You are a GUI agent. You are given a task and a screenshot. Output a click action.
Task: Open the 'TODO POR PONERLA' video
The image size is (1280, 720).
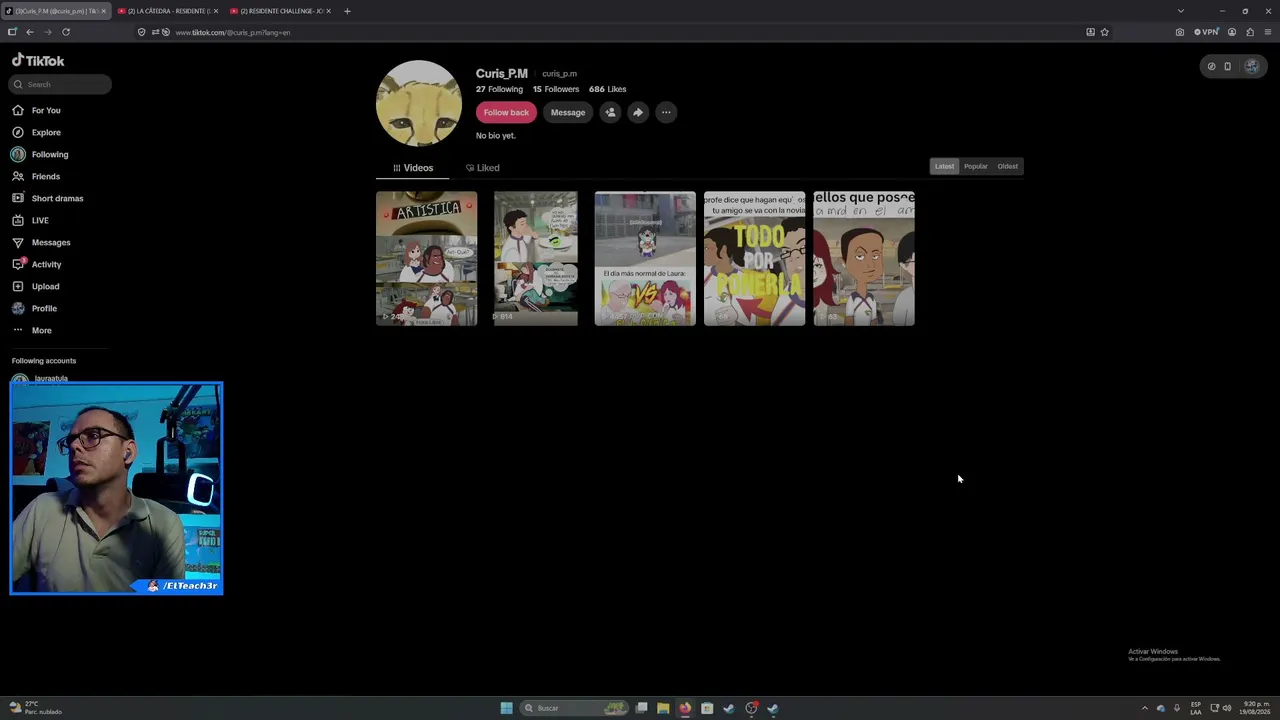[x=754, y=258]
